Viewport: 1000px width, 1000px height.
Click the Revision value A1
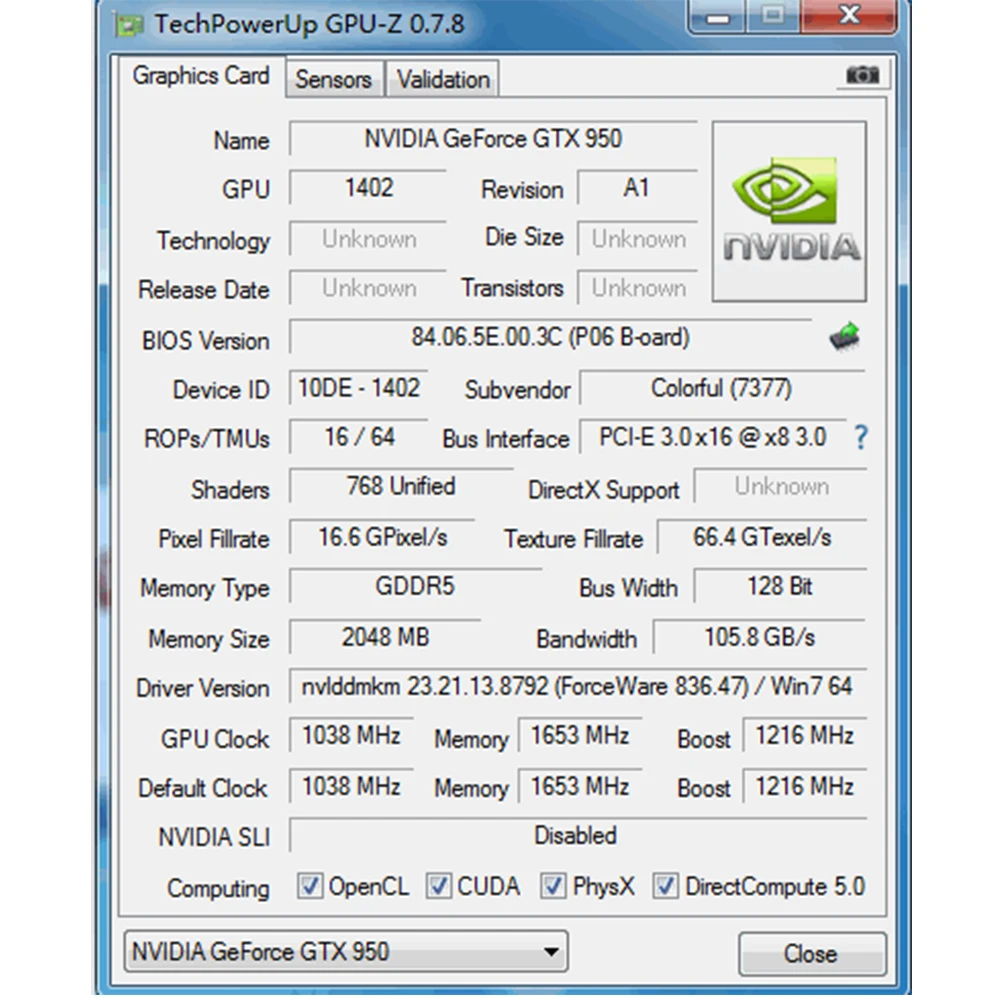637,188
